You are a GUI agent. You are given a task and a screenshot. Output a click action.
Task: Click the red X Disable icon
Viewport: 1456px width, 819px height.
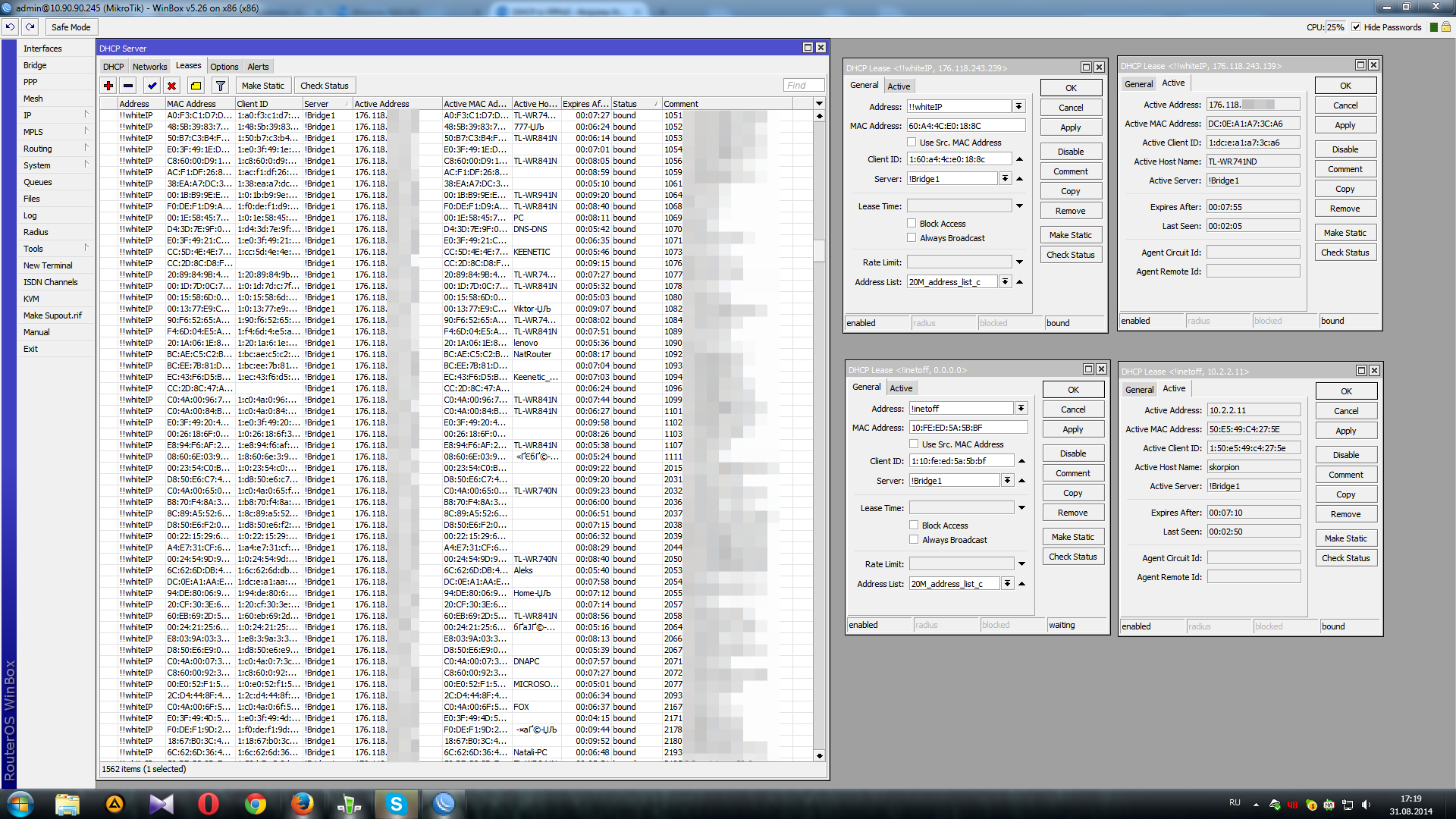(172, 86)
